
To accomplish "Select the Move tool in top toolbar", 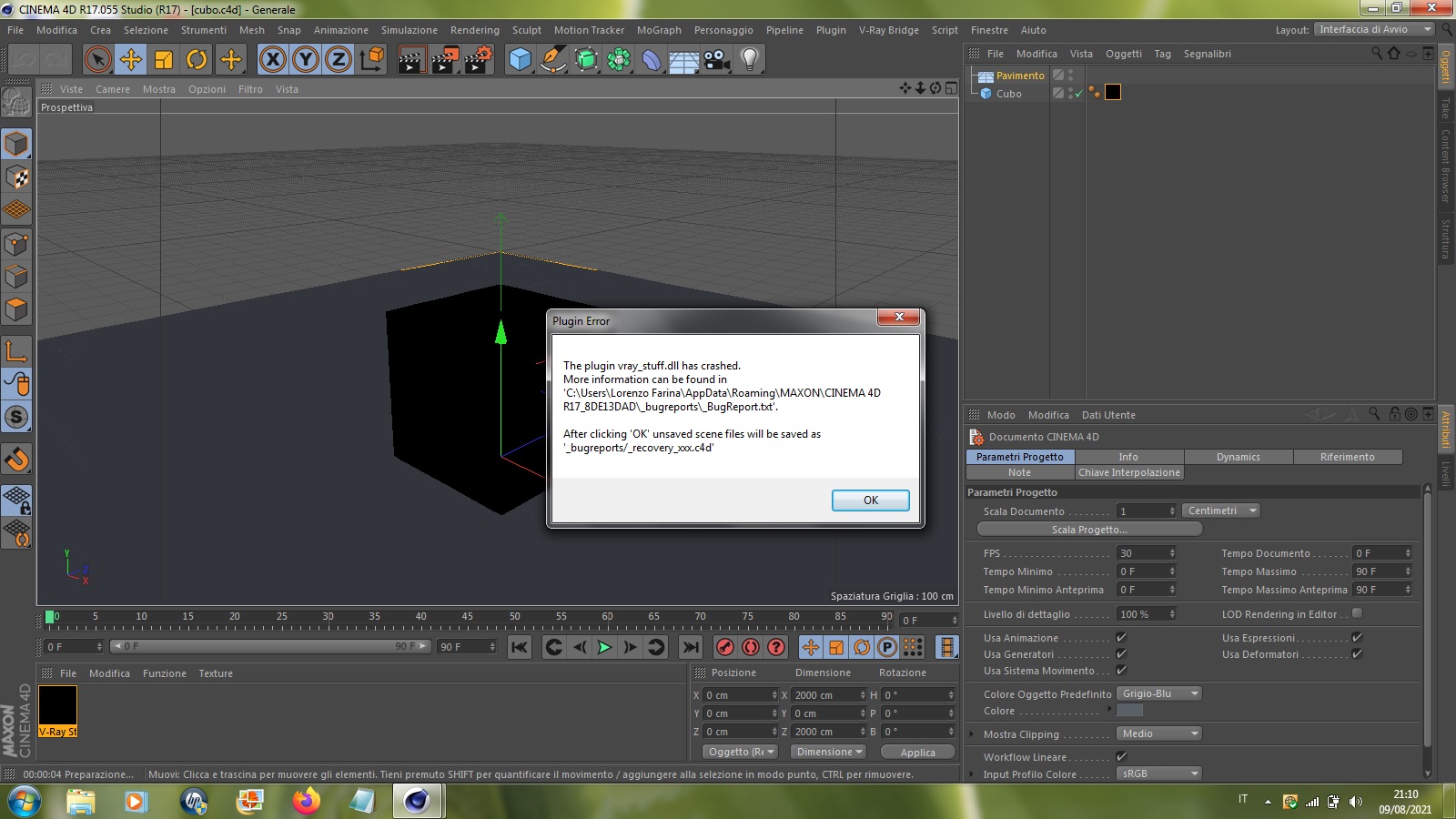I will click(x=131, y=60).
